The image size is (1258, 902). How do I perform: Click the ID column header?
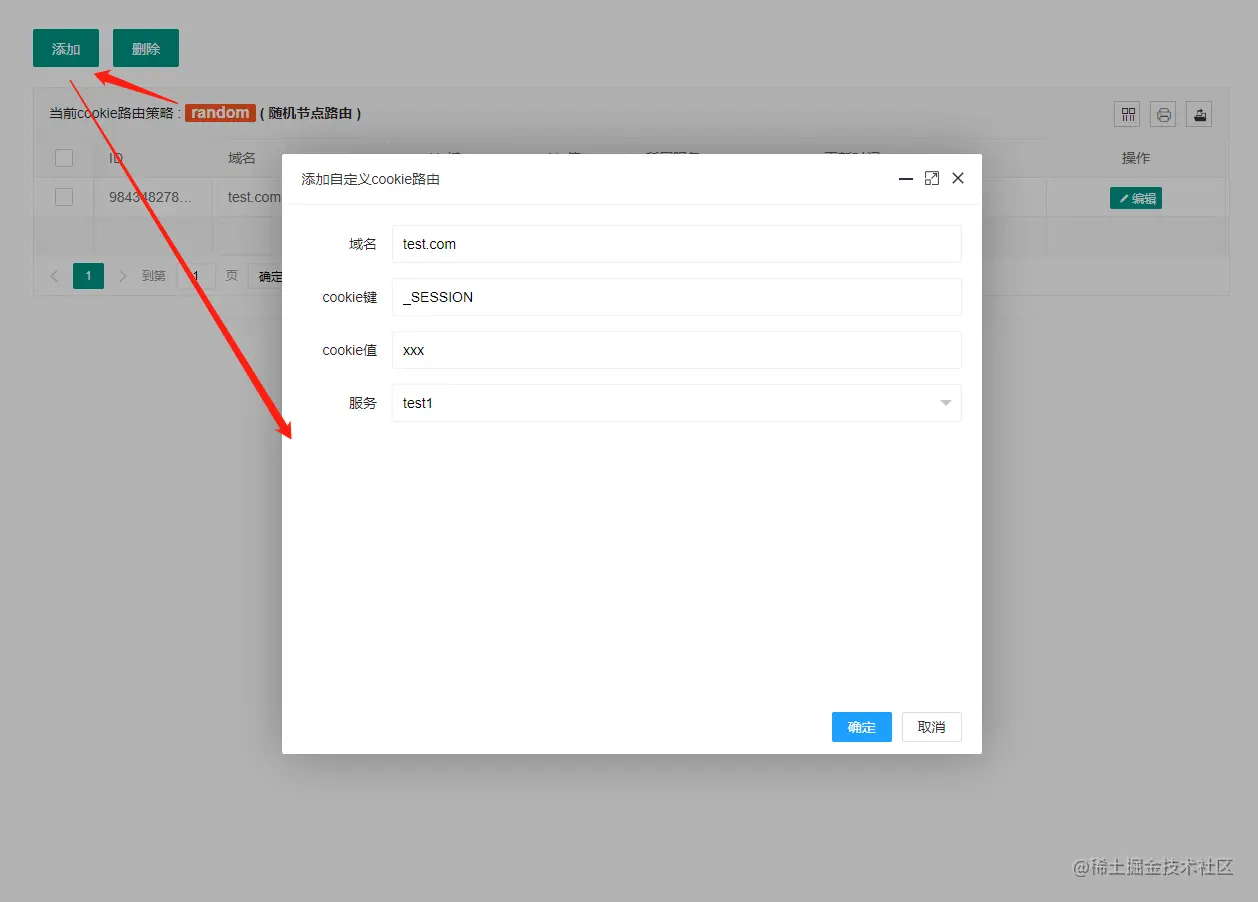[116, 158]
